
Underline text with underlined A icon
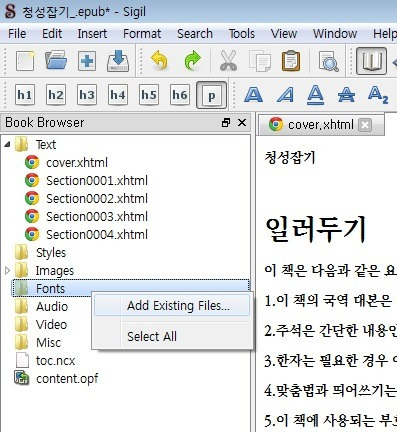315,95
